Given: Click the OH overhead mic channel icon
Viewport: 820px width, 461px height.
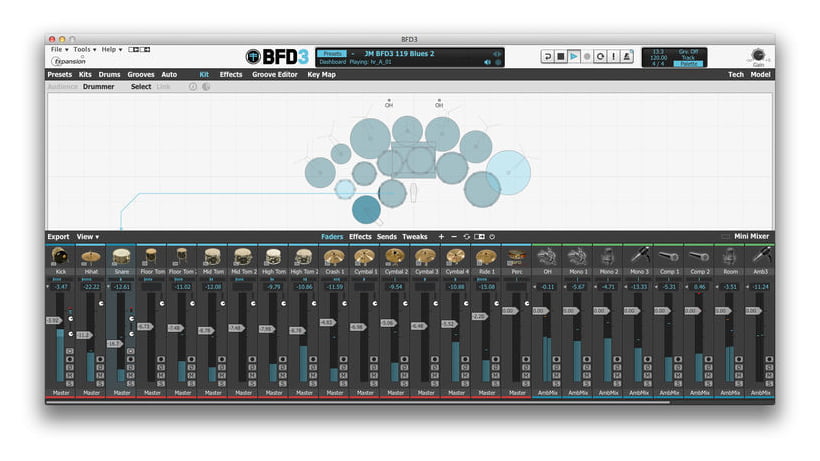Looking at the screenshot, I should click(x=547, y=257).
